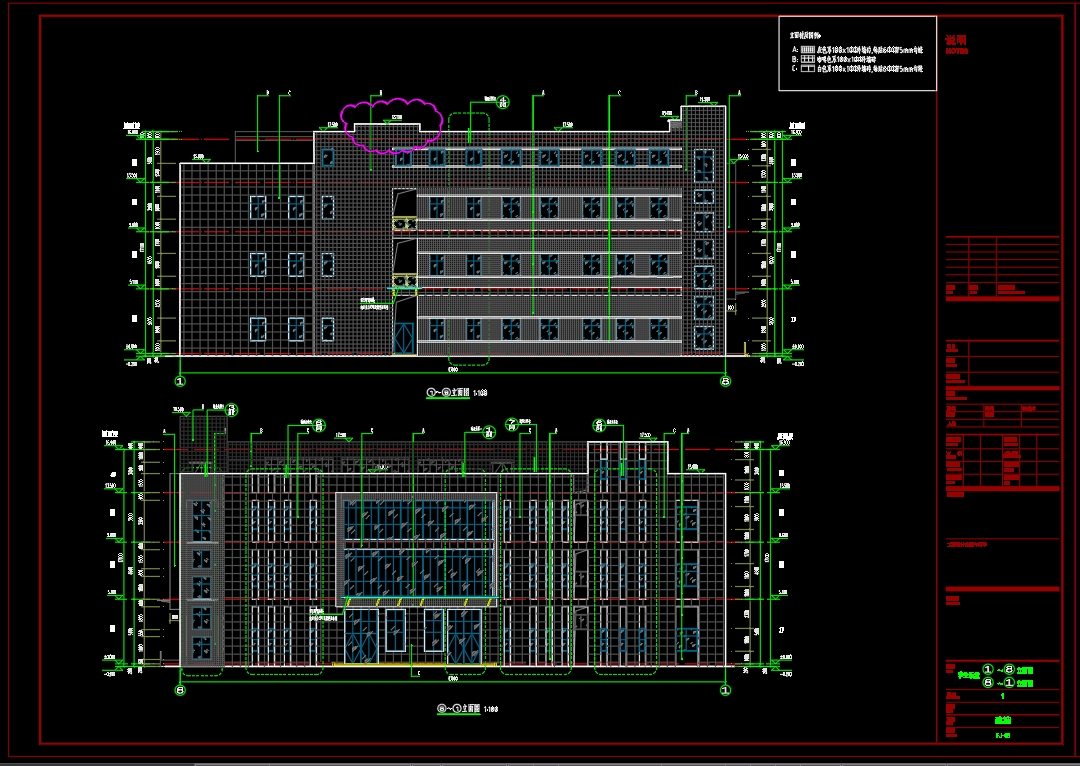The image size is (1080, 766).
Task: Click the hatch pattern C swatch in legend
Action: pyautogui.click(x=809, y=69)
